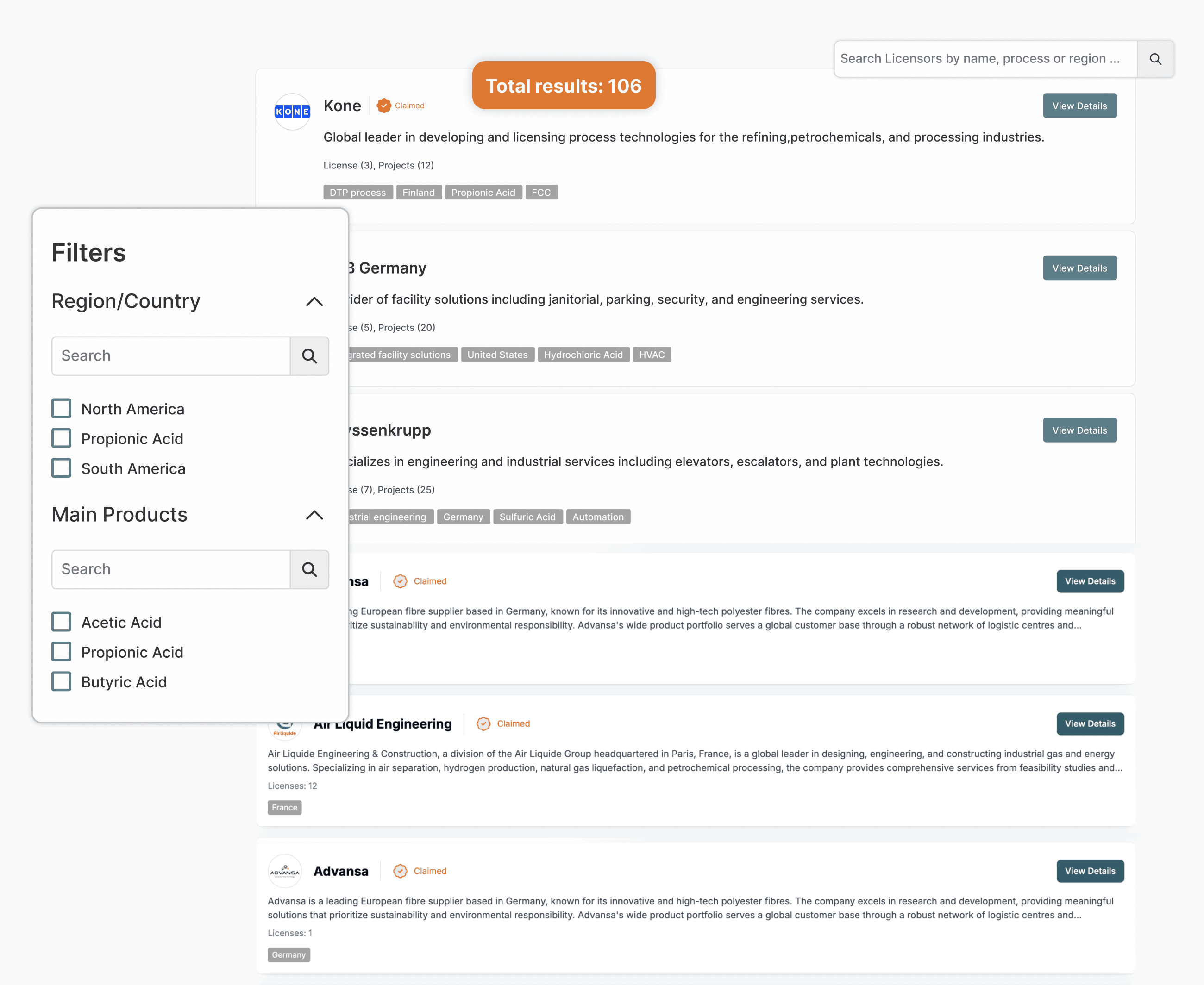Click the Advansa logo in bottom card

(284, 871)
